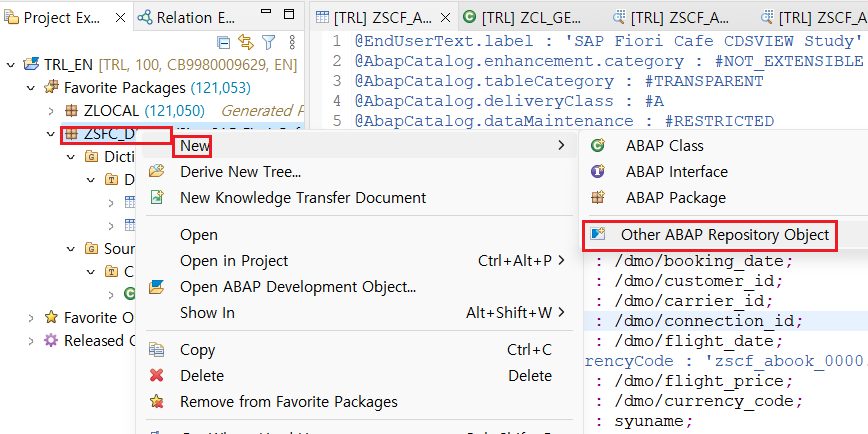Open the filter funnel icon in Project Explorer
The height and width of the screenshot is (434, 868).
(268, 42)
